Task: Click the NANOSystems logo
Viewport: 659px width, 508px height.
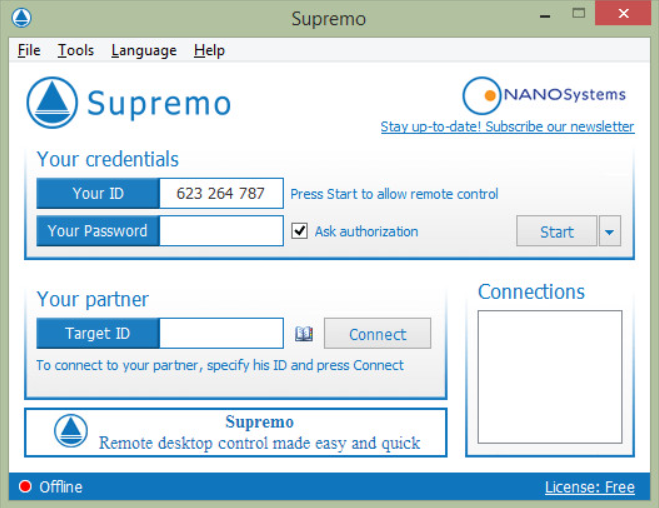Action: click(x=544, y=95)
